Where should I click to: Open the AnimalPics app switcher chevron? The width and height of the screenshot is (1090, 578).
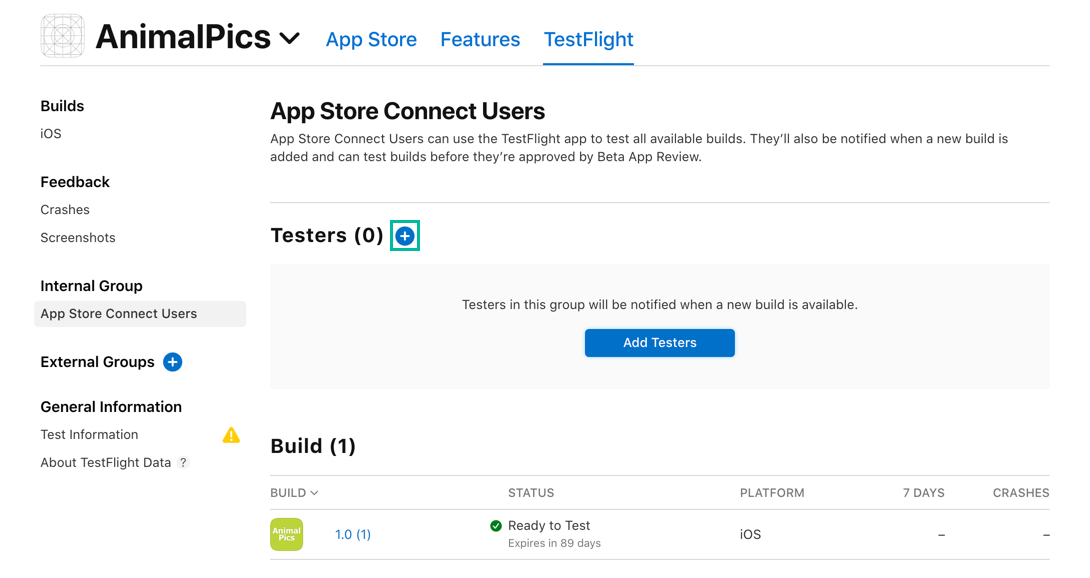pos(290,38)
